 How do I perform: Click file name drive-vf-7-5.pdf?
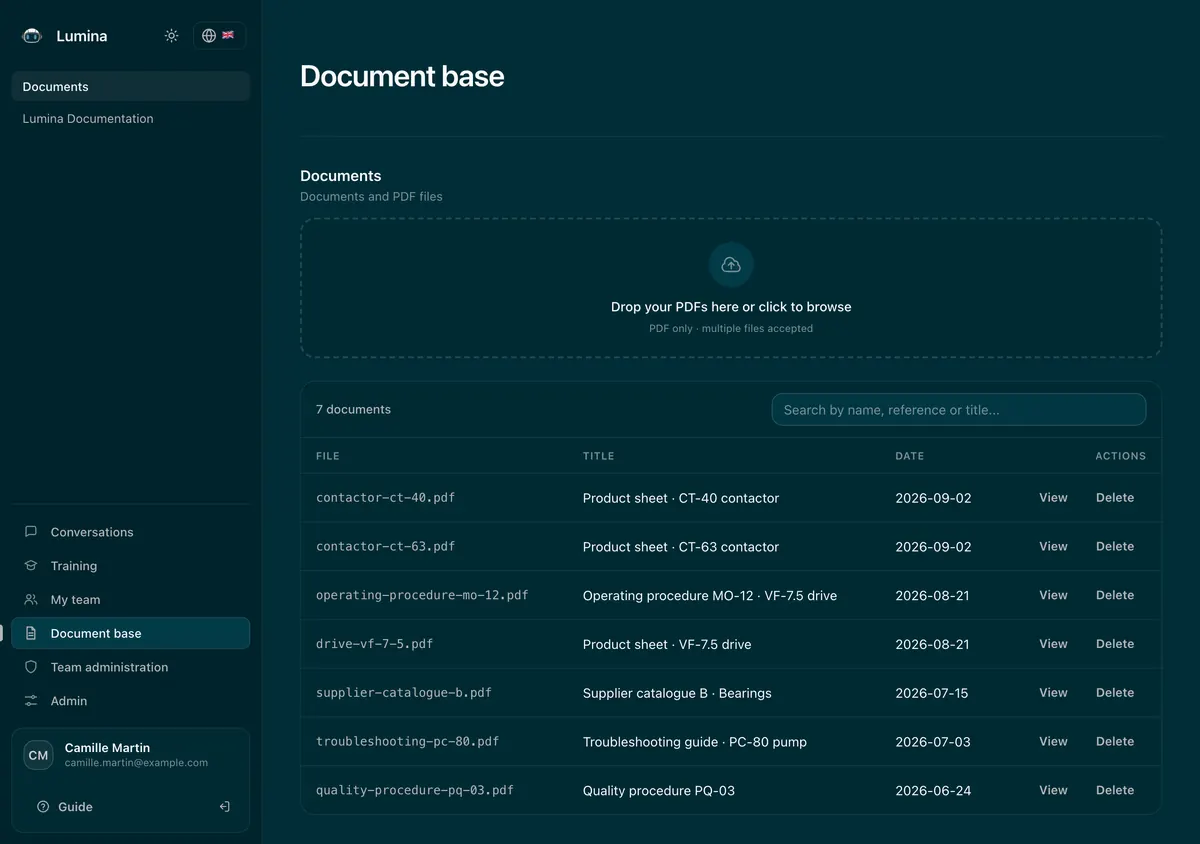(375, 644)
